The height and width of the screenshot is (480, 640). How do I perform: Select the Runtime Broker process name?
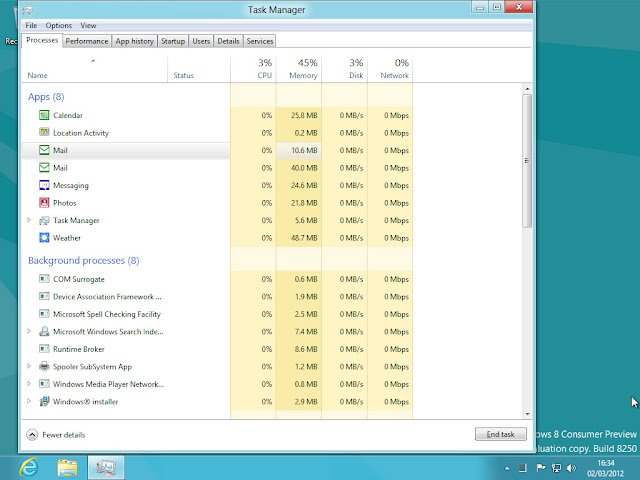click(79, 349)
